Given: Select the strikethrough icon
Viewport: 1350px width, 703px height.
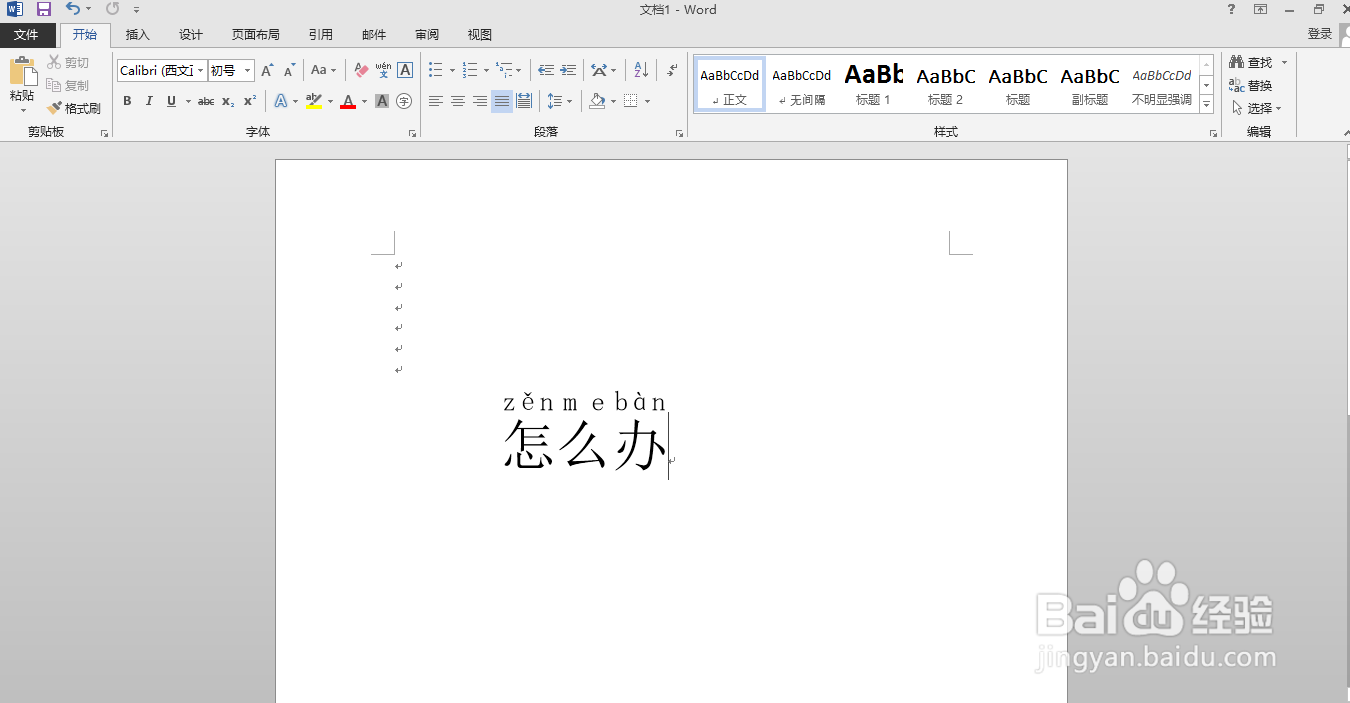Looking at the screenshot, I should [206, 100].
